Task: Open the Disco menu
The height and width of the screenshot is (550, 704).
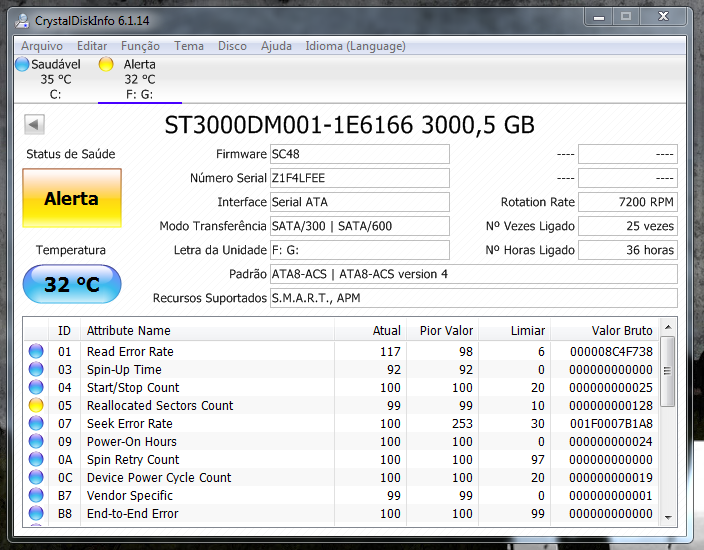Action: click(232, 46)
